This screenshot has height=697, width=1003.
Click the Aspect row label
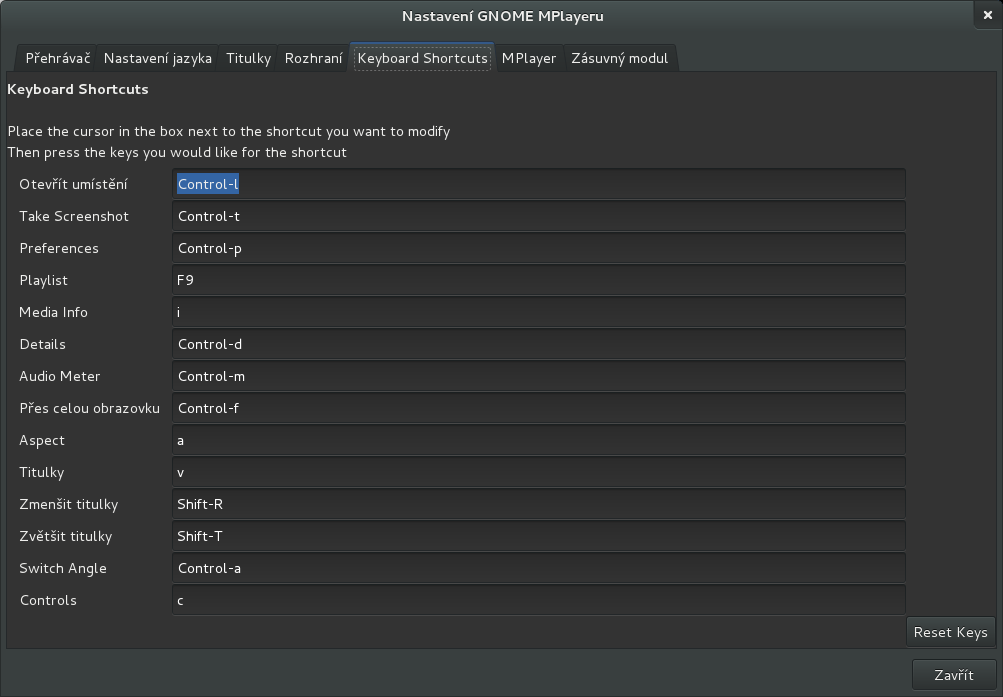point(42,441)
